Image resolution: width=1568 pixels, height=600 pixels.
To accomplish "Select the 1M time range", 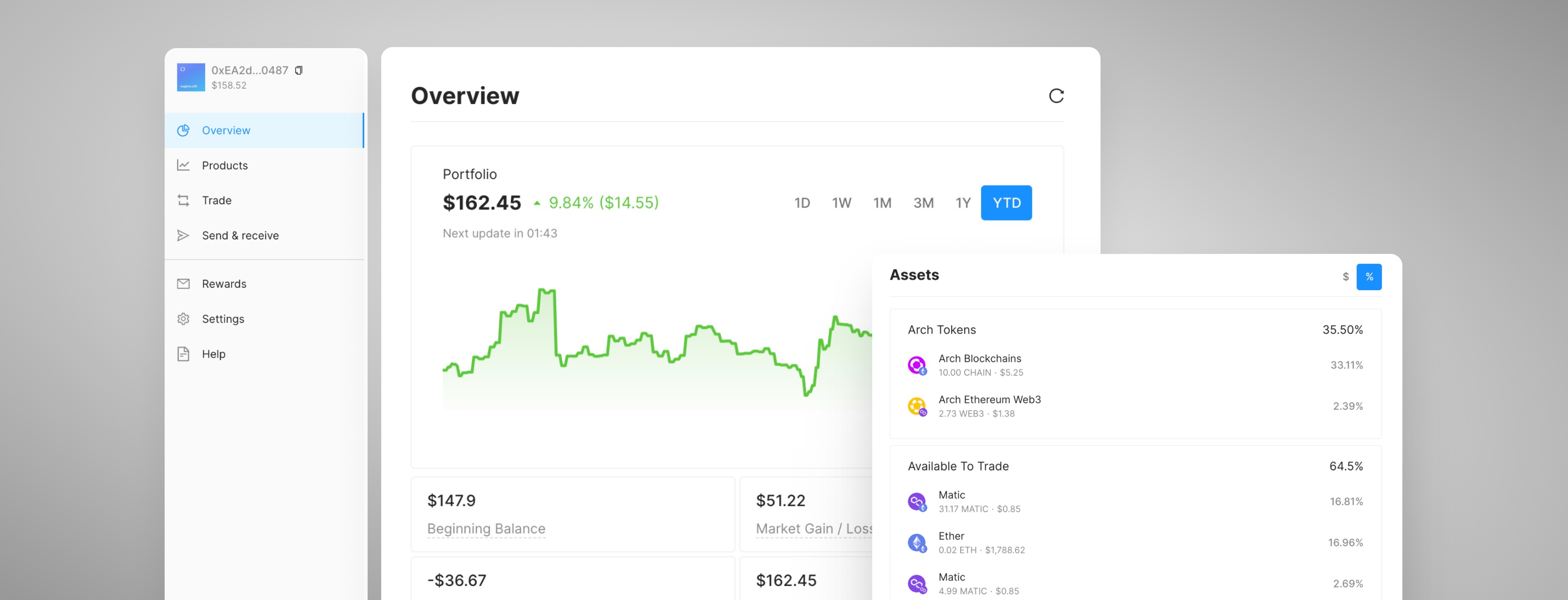I will click(x=882, y=203).
